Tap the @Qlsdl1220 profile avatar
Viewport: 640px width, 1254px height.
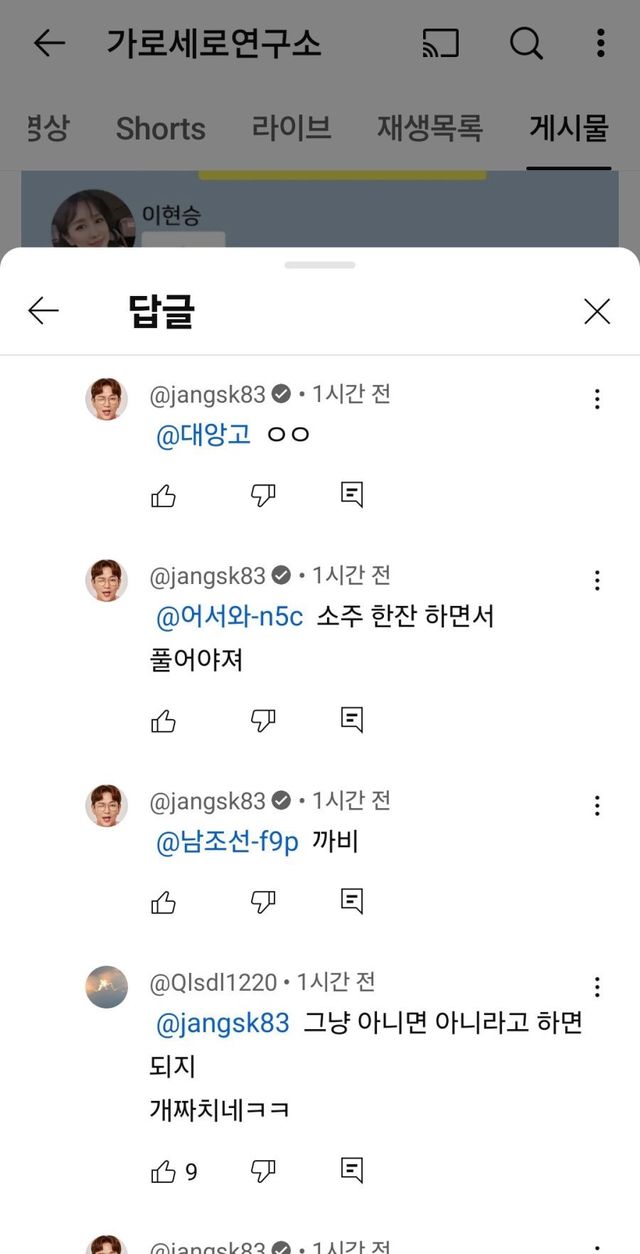107,987
